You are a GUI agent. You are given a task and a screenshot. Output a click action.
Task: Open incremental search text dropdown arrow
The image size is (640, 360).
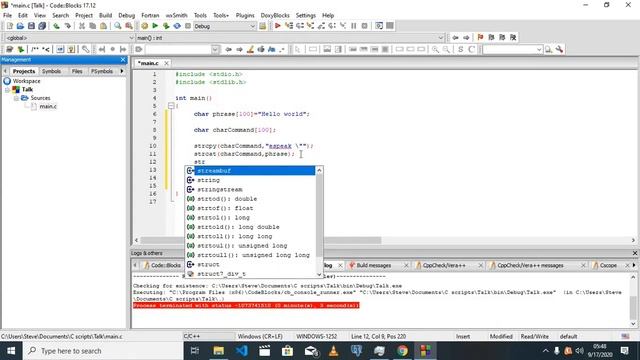click(215, 49)
